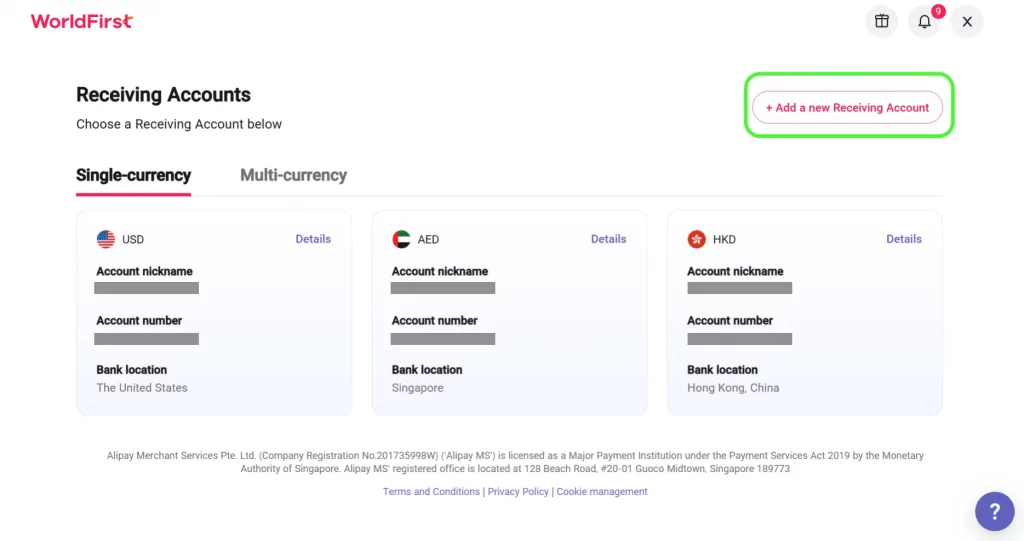
Task: Open the gift rewards icon
Action: (881, 21)
